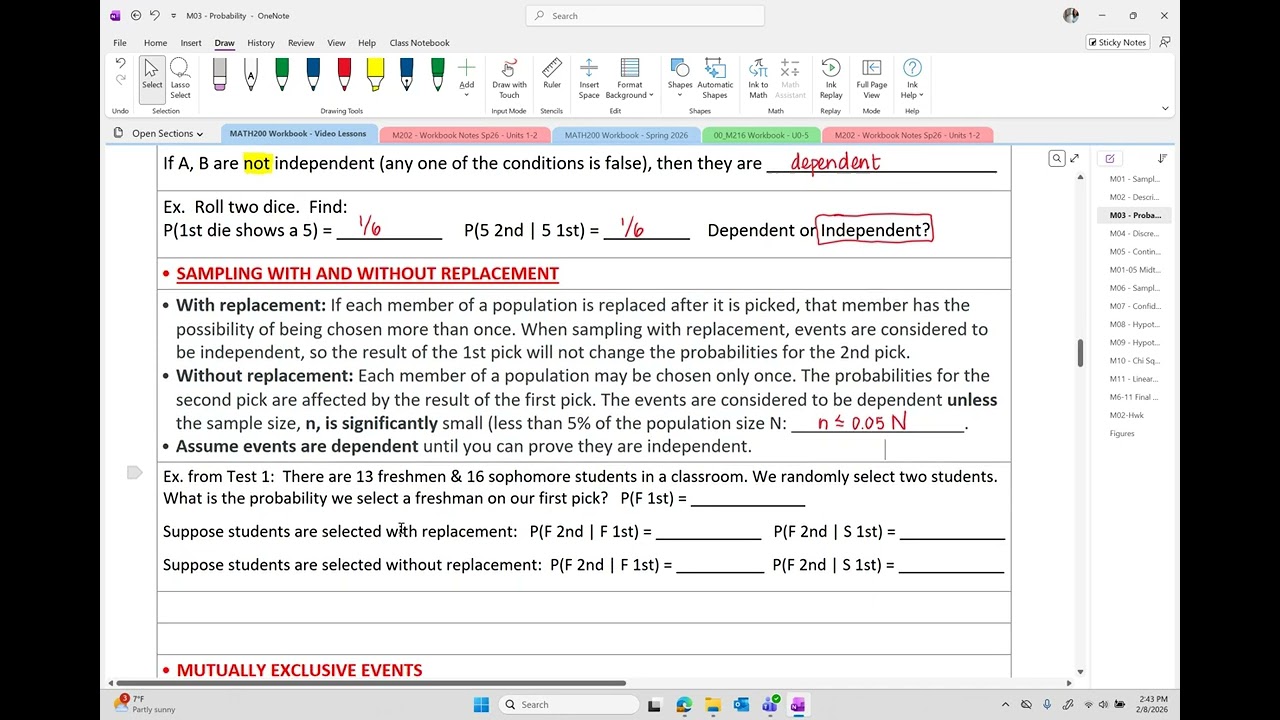Open page M04 - Discre...

point(1134,233)
